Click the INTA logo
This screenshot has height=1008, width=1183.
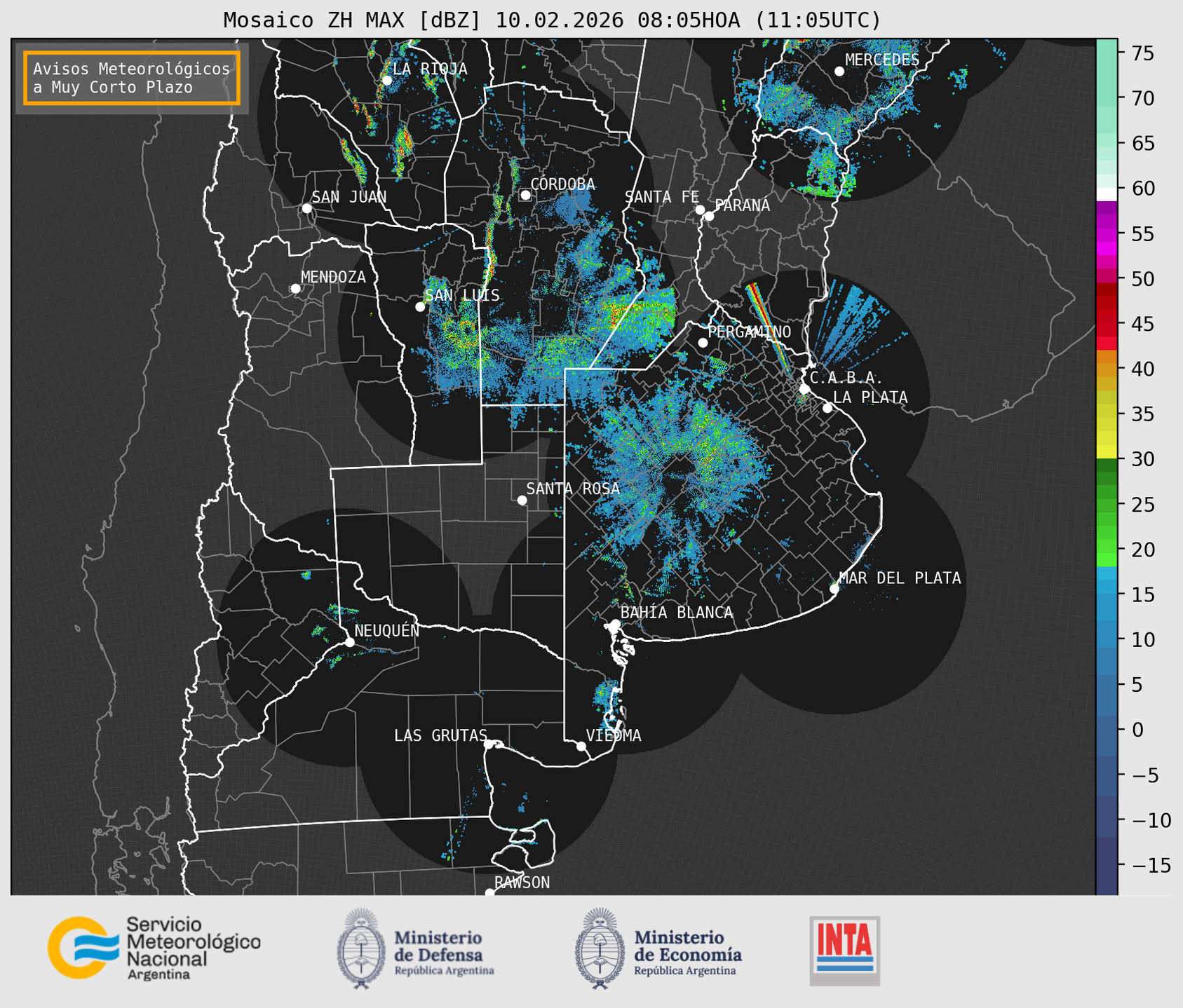pos(845,951)
